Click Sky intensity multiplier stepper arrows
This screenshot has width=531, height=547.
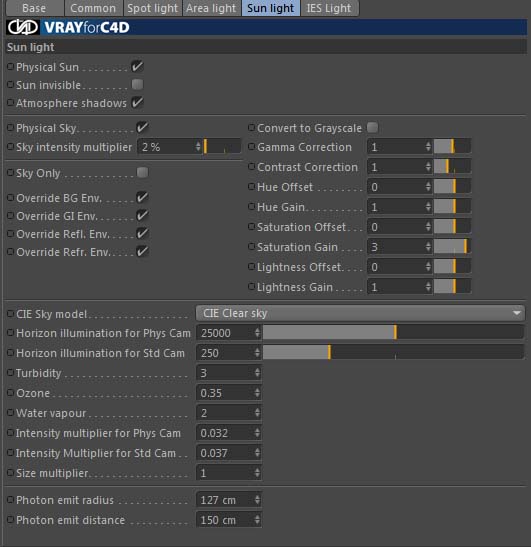pos(198,147)
